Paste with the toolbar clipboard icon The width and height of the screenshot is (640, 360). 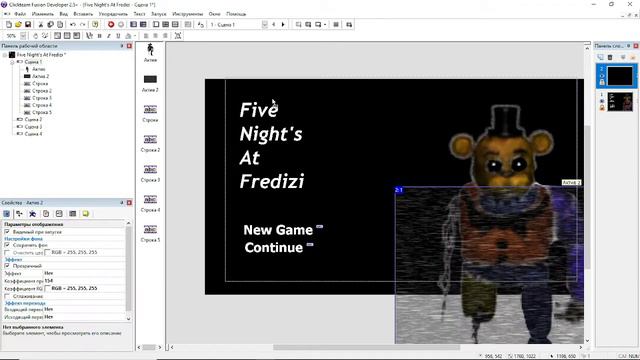(60, 25)
